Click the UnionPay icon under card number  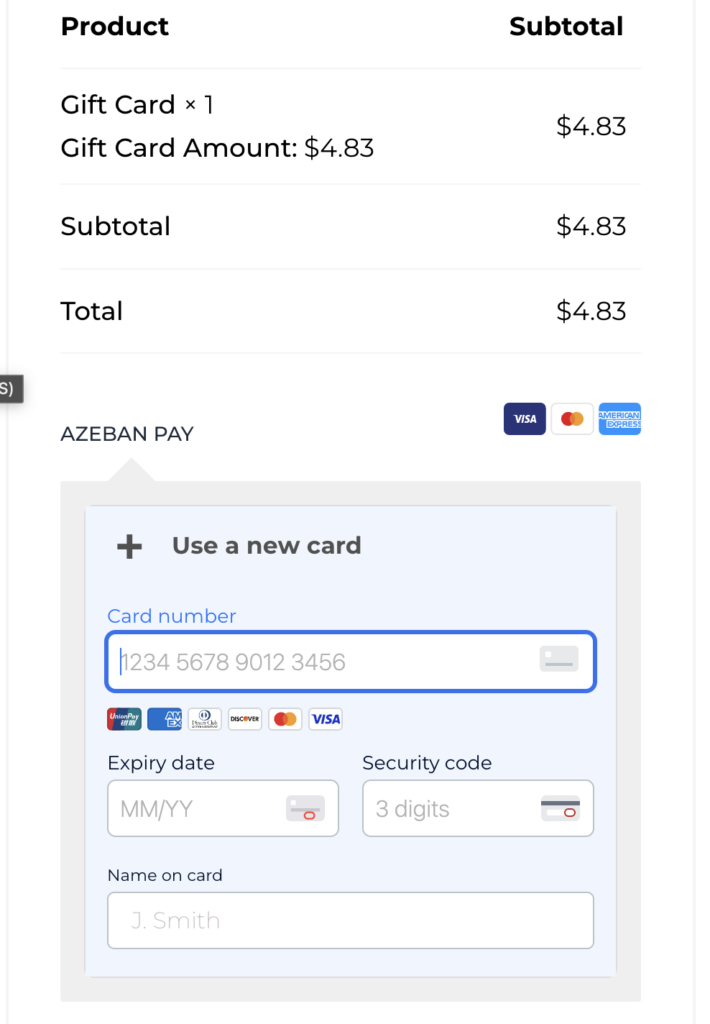[124, 718]
